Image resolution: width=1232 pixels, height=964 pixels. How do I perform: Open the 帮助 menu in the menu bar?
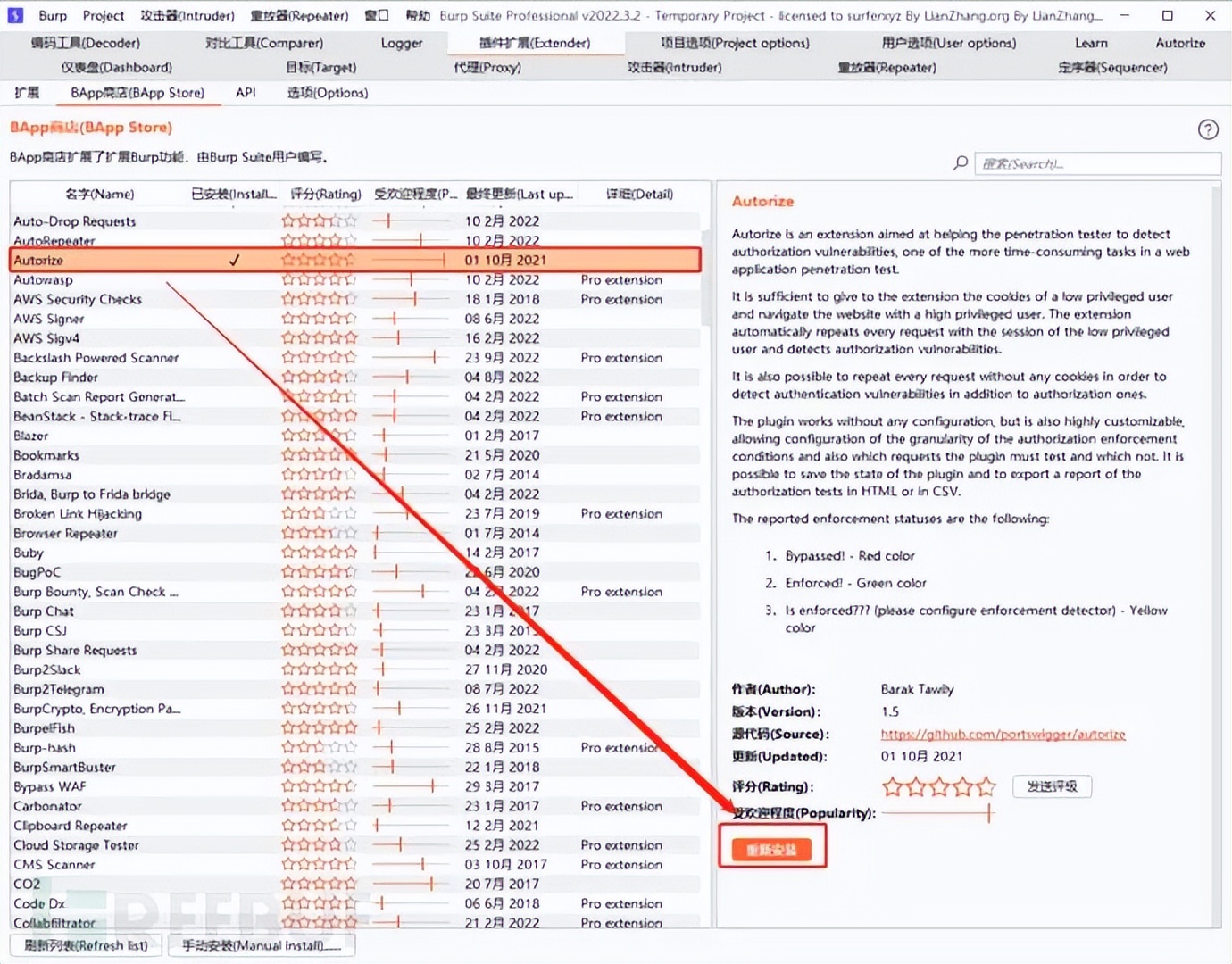[418, 15]
